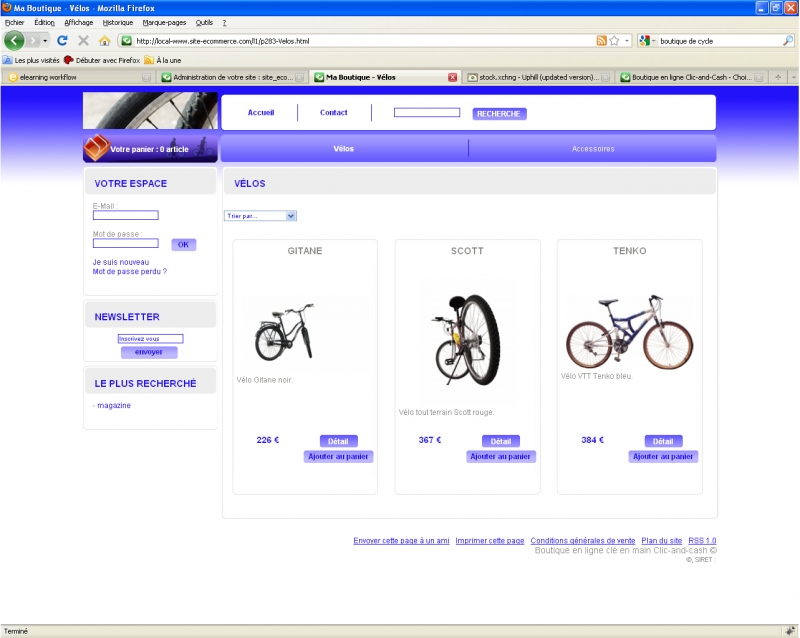Click the Contact navigation link
This screenshot has width=800, height=638.
[334, 113]
